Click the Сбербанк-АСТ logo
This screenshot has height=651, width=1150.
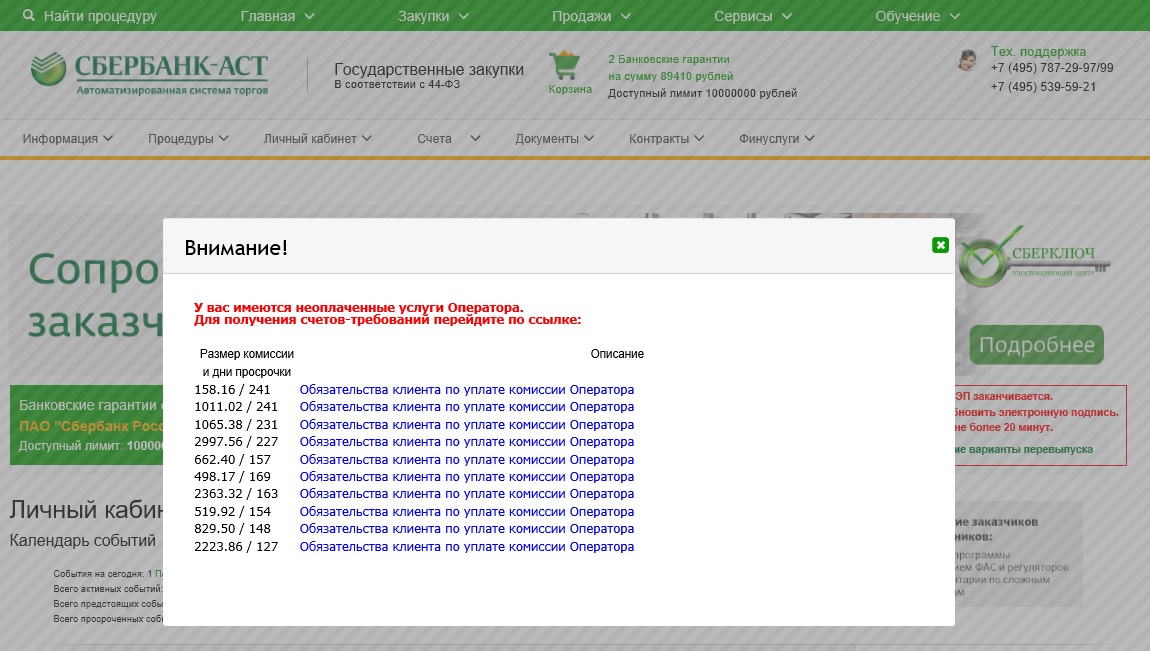tap(149, 74)
